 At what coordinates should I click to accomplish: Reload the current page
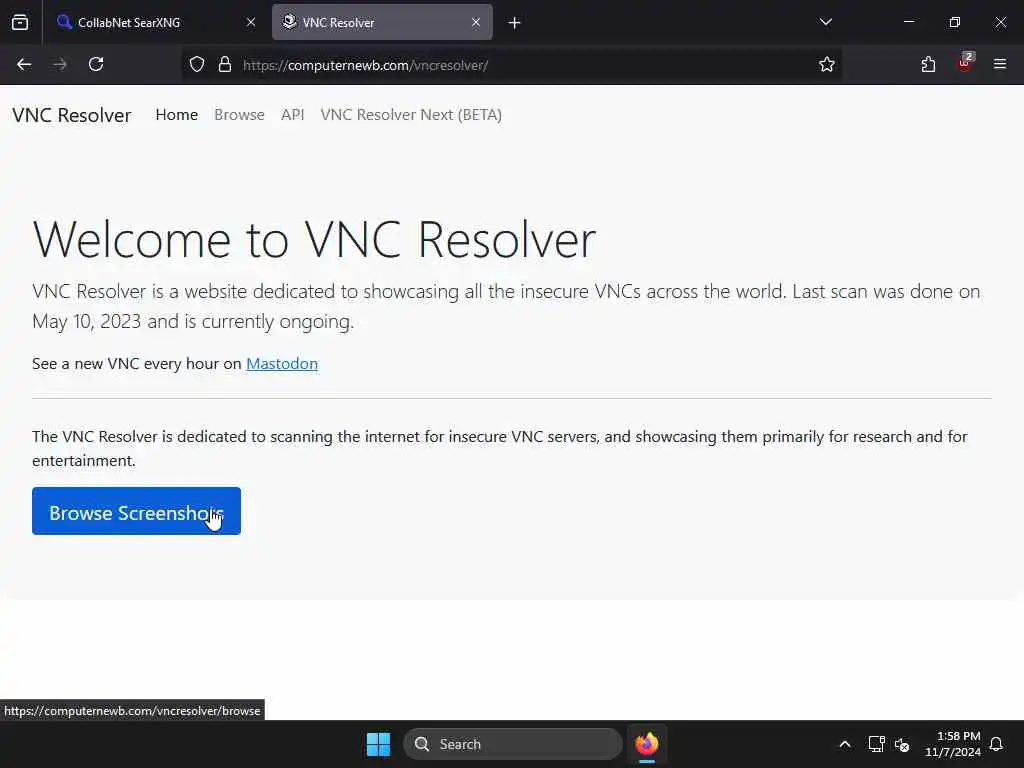96,64
